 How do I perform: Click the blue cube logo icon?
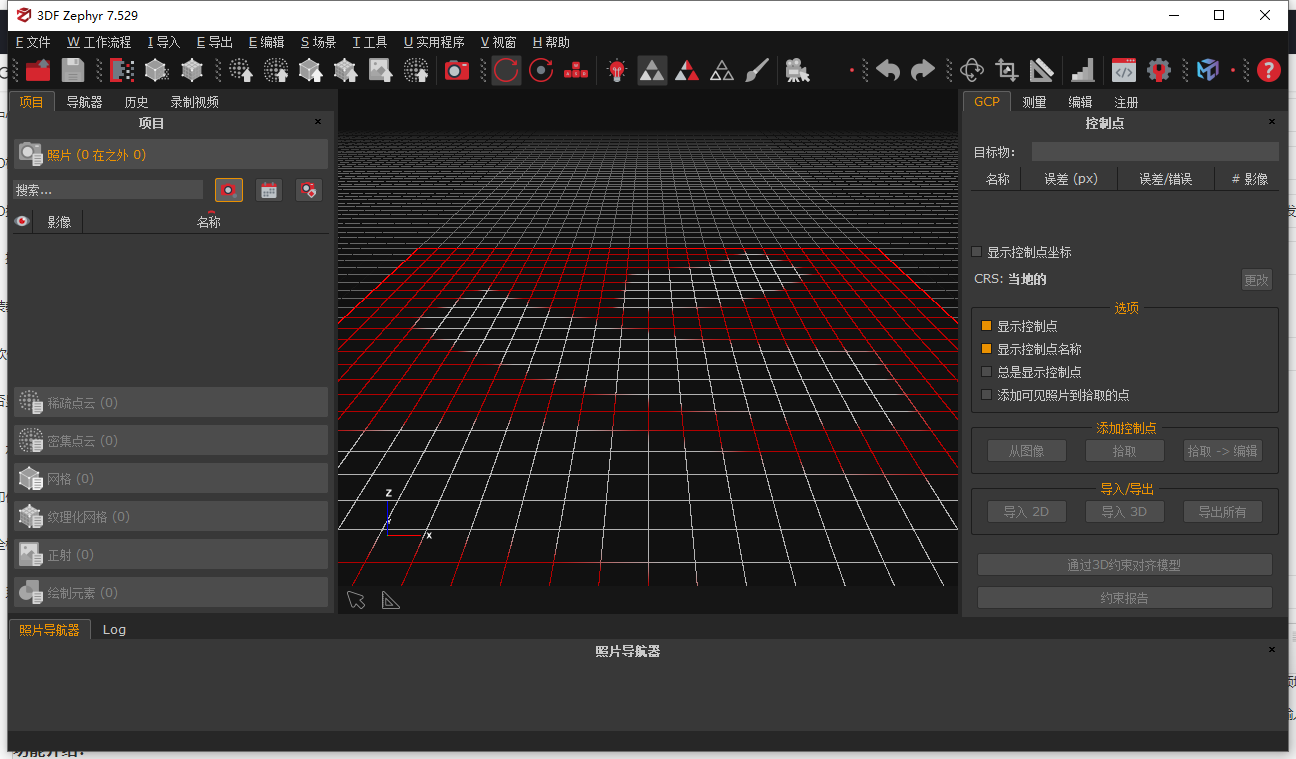pos(1208,70)
